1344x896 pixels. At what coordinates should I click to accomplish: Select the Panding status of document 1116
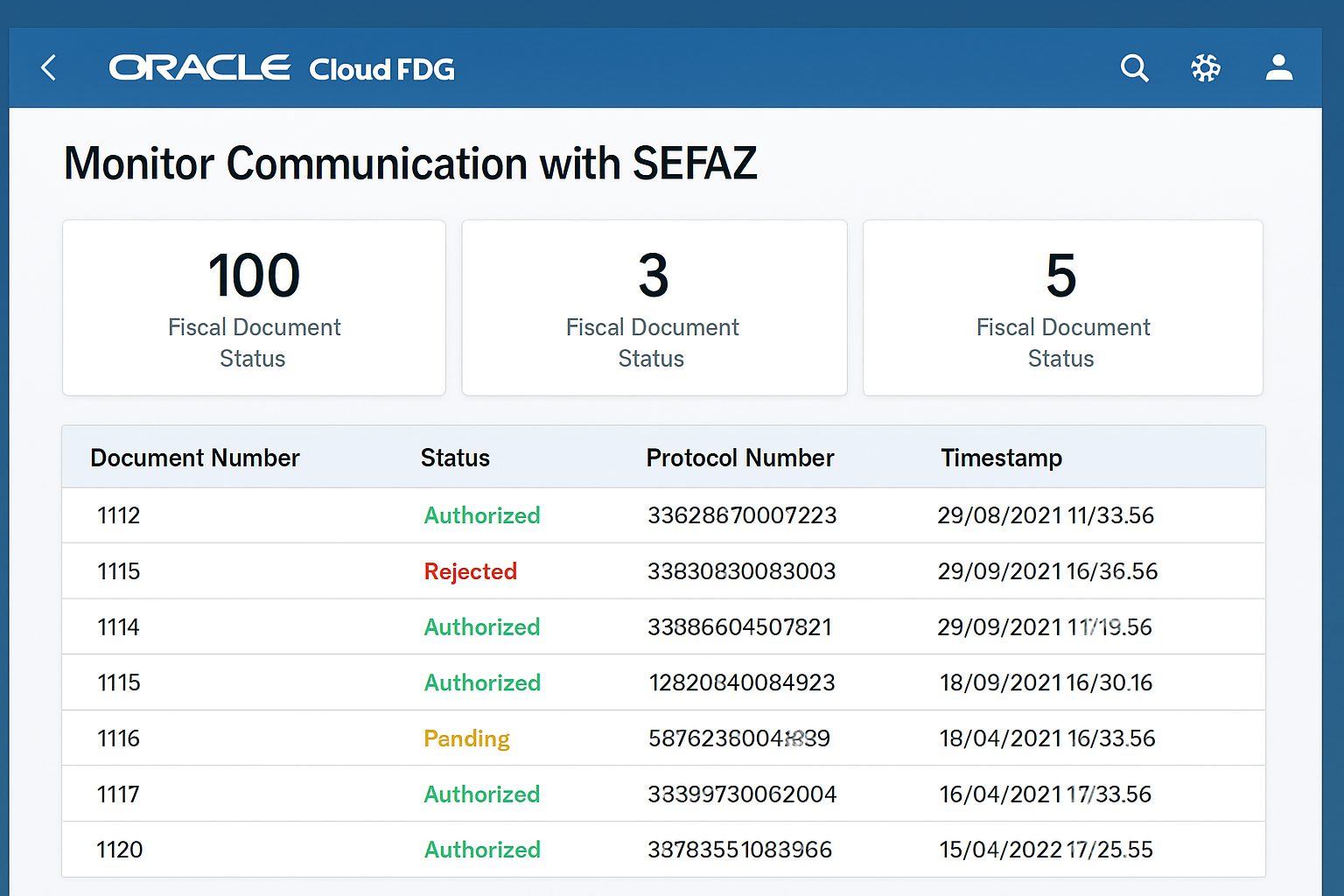(466, 738)
